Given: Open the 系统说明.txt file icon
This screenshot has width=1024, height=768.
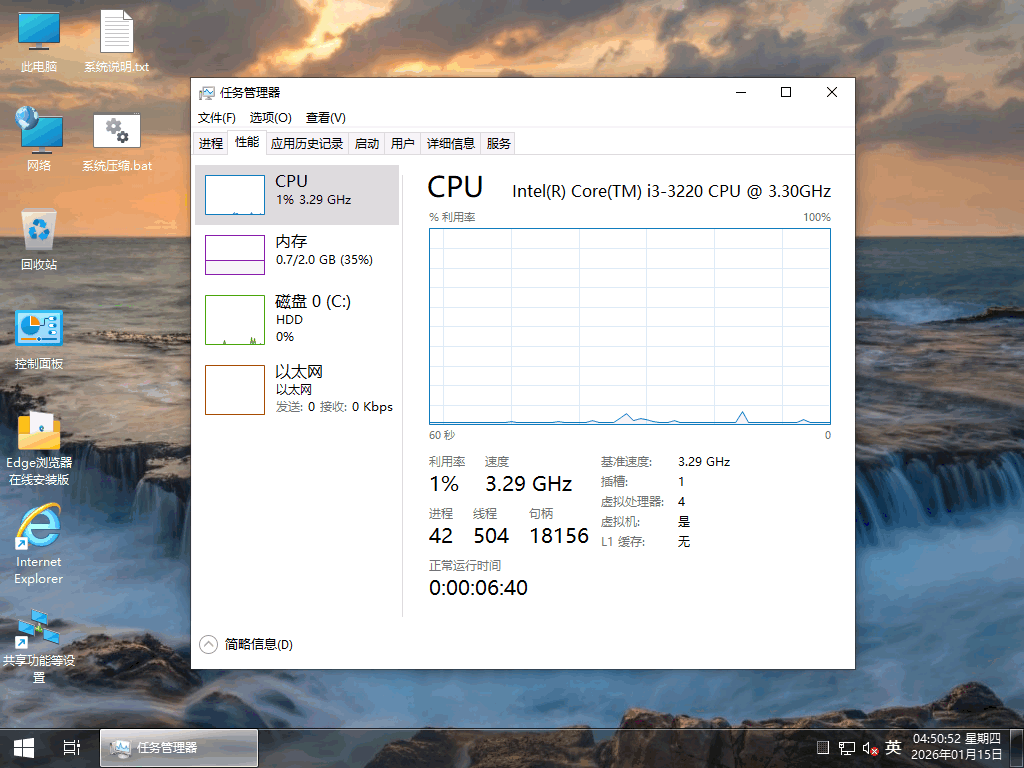Looking at the screenshot, I should [116, 42].
